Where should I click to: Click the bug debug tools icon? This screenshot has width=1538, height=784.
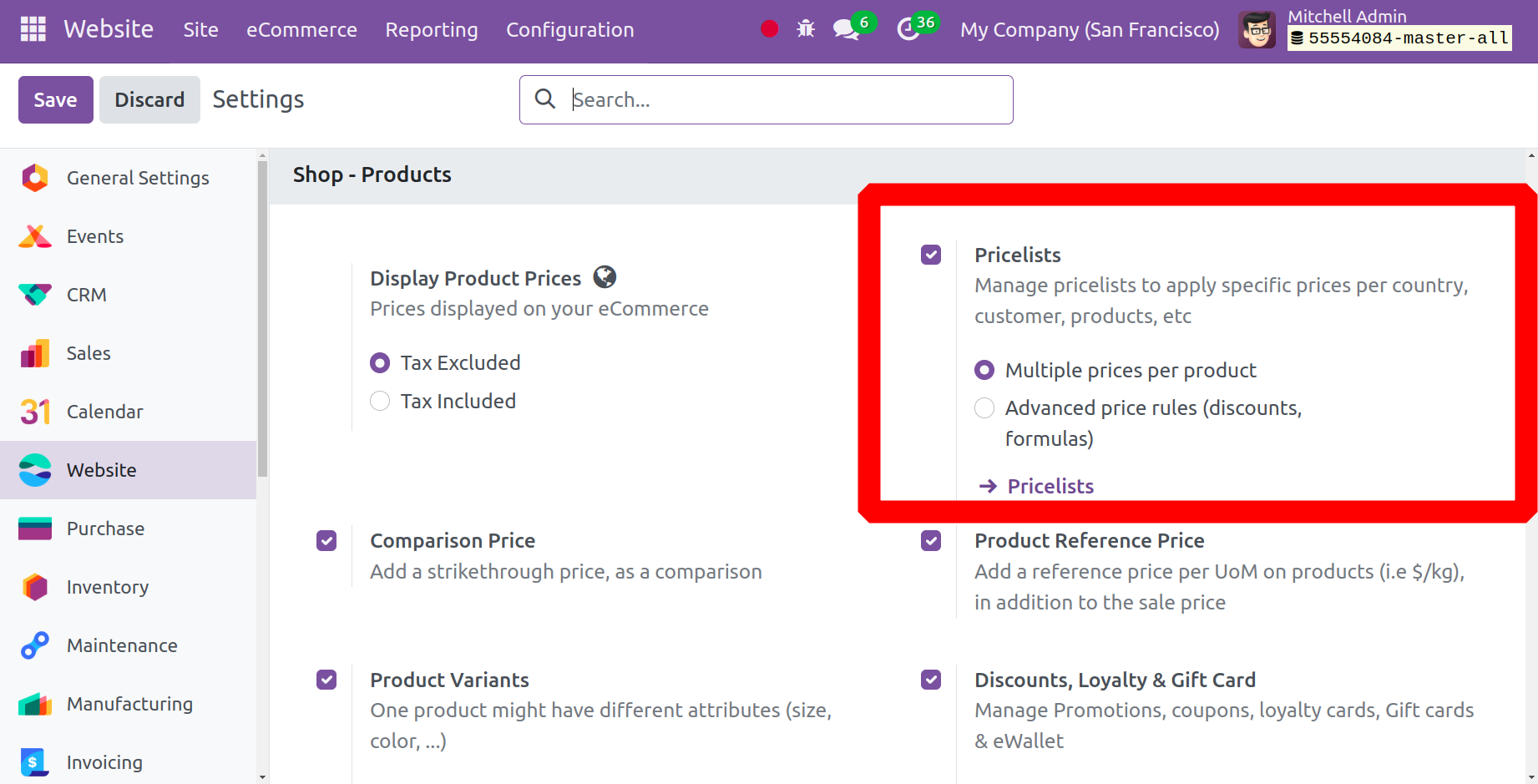click(806, 29)
